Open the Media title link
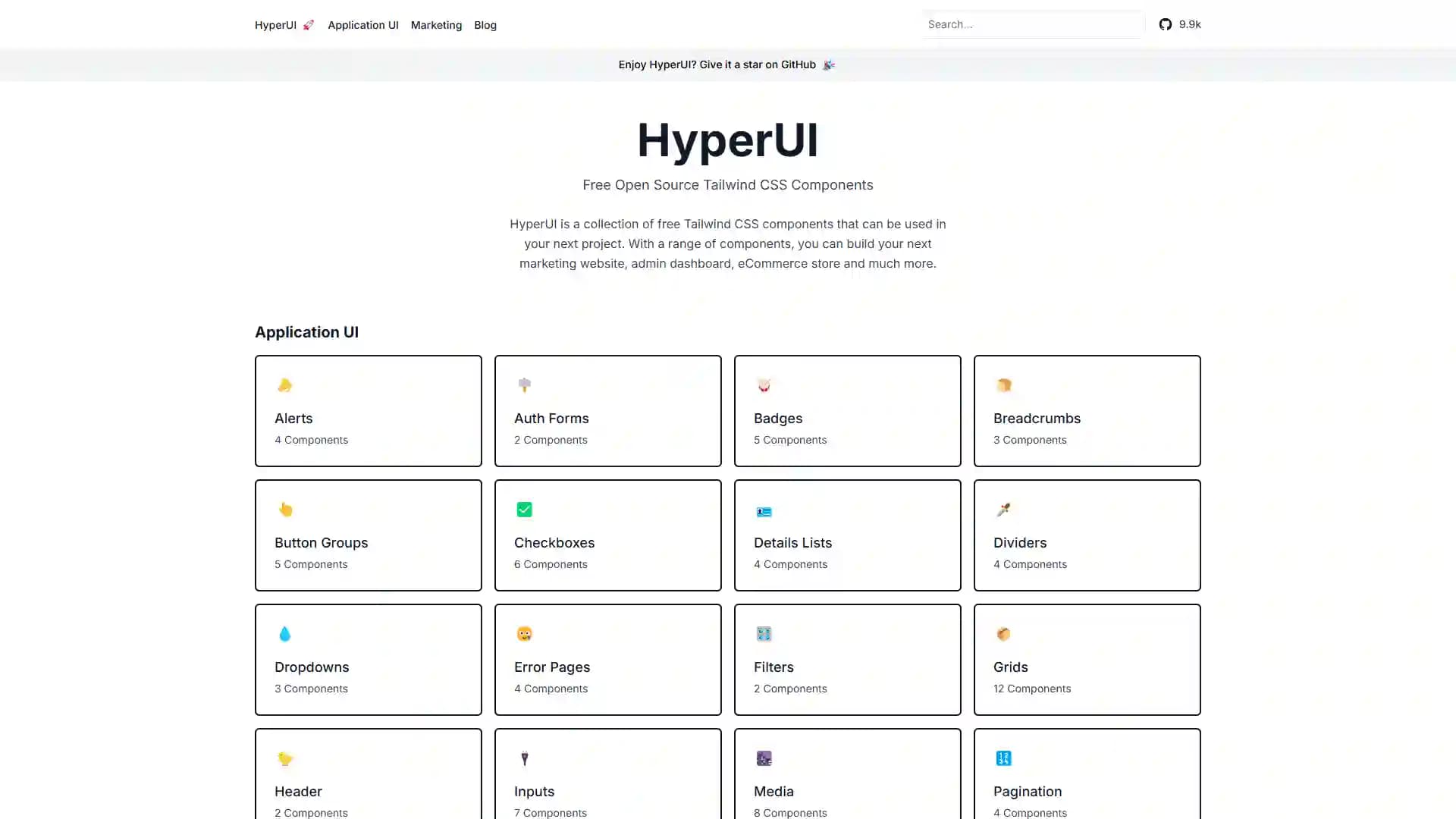This screenshot has height=819, width=1456. pyautogui.click(x=773, y=792)
